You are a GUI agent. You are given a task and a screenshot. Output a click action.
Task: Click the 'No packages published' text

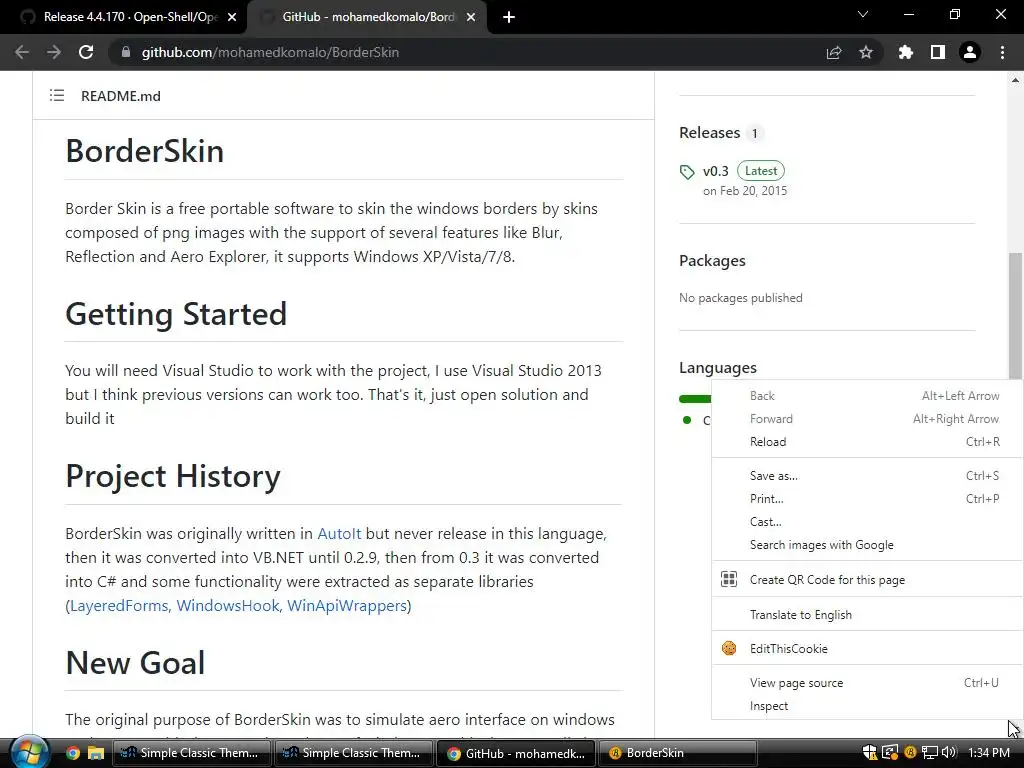click(741, 298)
